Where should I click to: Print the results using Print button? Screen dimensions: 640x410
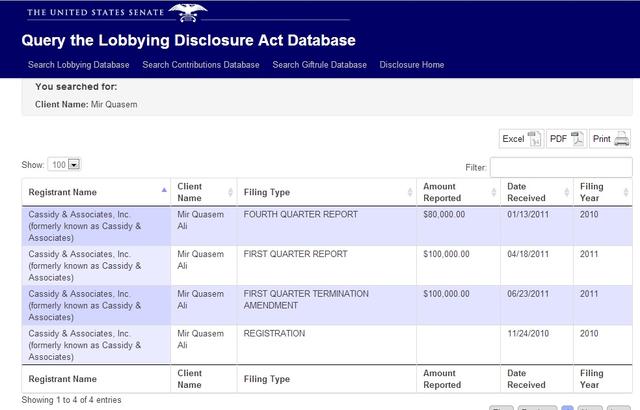point(610,139)
